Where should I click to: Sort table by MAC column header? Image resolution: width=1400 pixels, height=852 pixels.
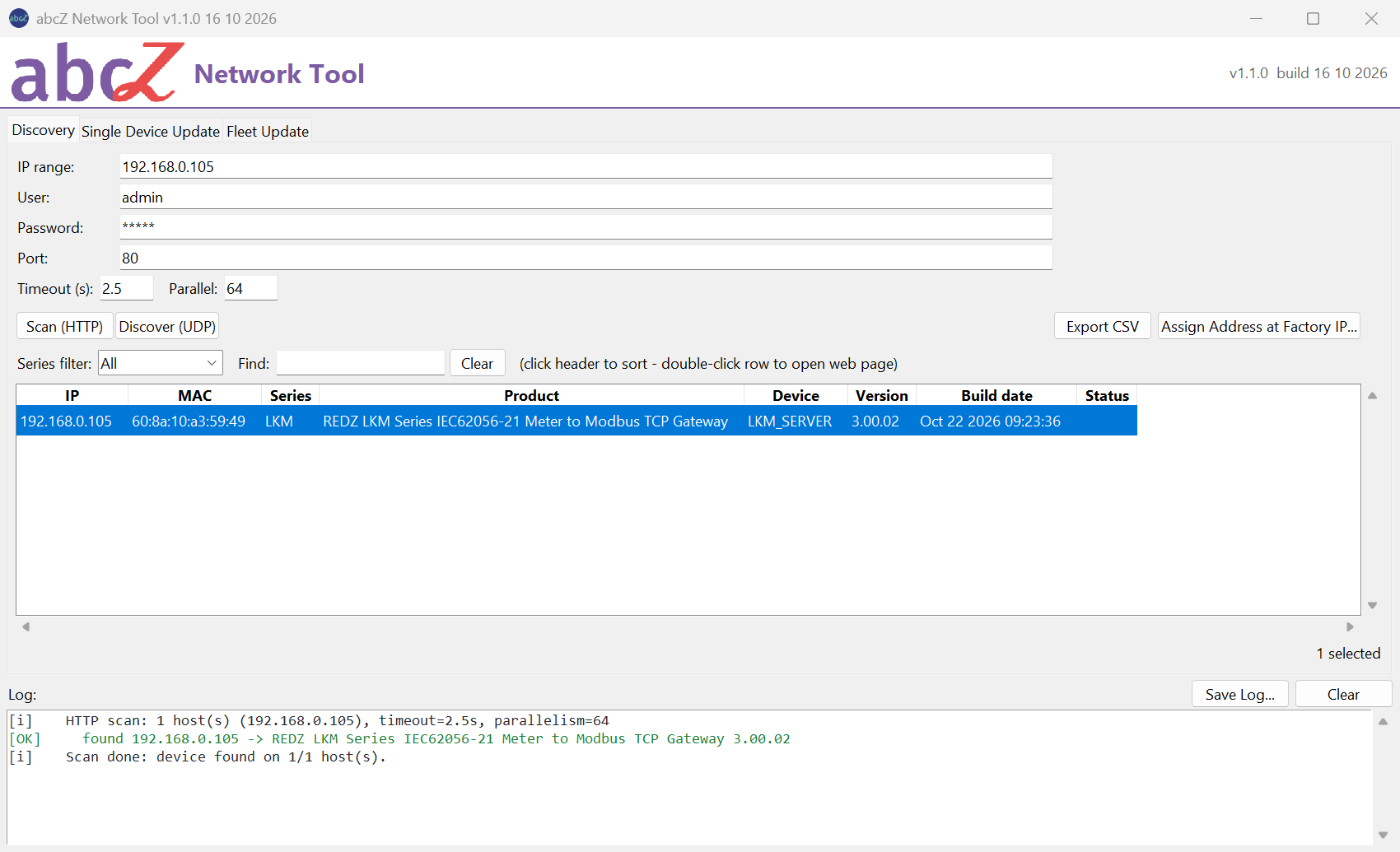[195, 395]
